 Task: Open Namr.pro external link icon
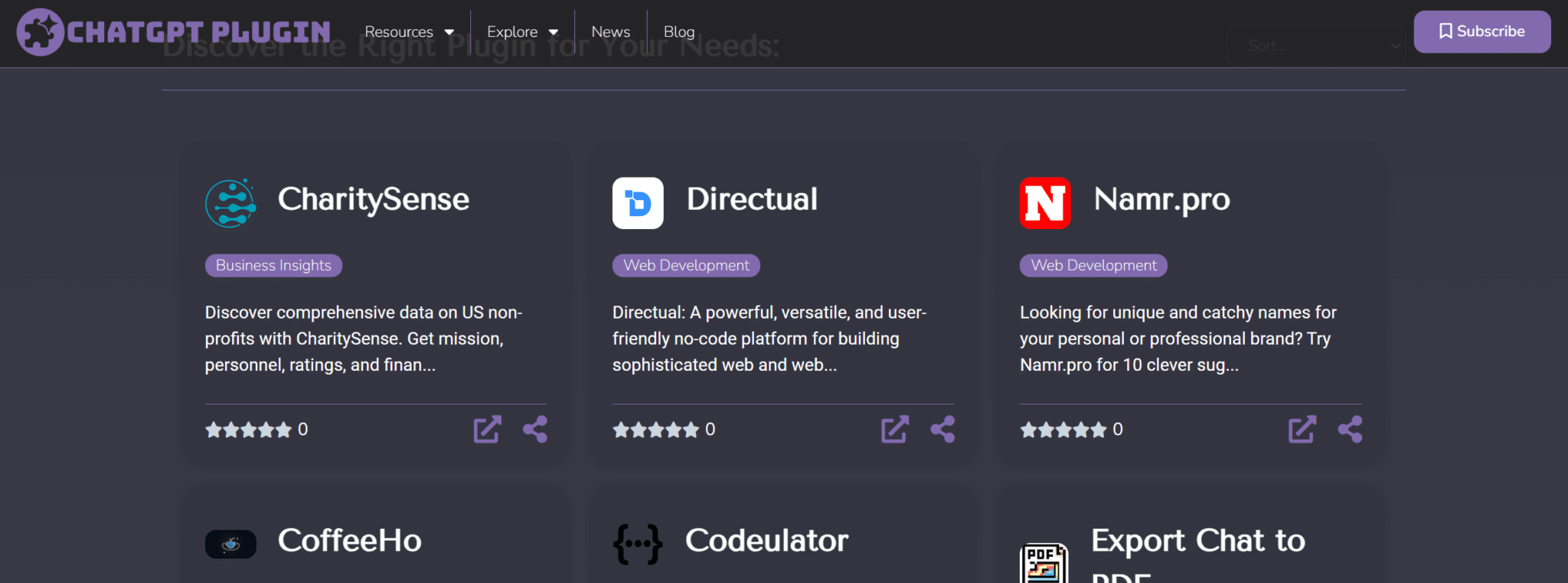click(x=1302, y=429)
